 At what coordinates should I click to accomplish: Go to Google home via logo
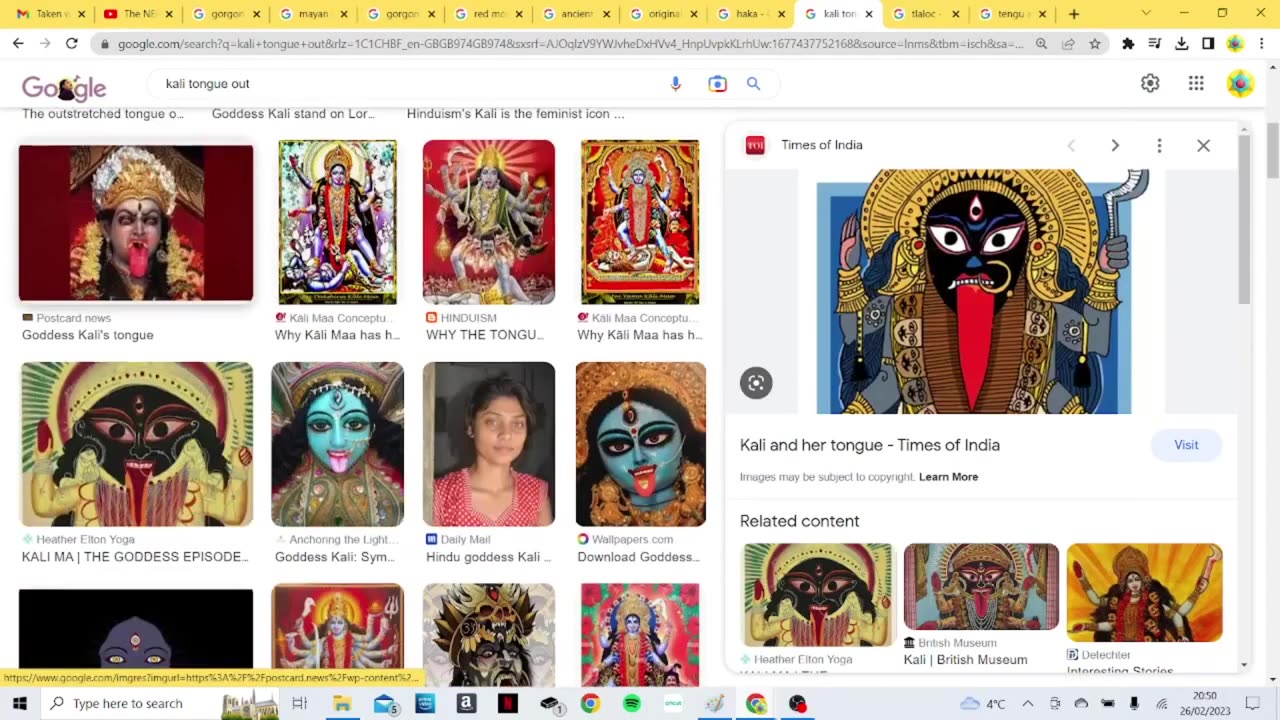click(x=64, y=88)
